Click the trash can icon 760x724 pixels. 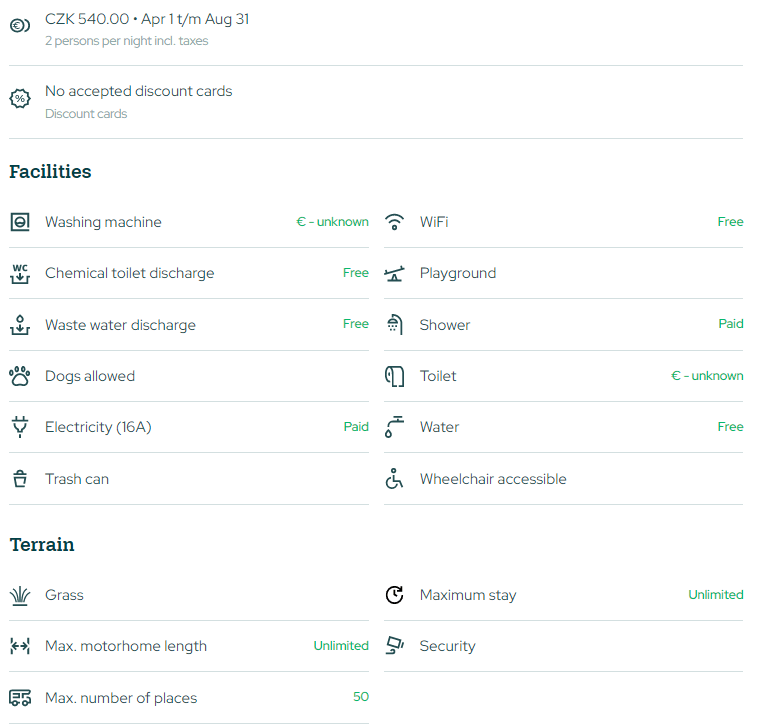(x=20, y=479)
